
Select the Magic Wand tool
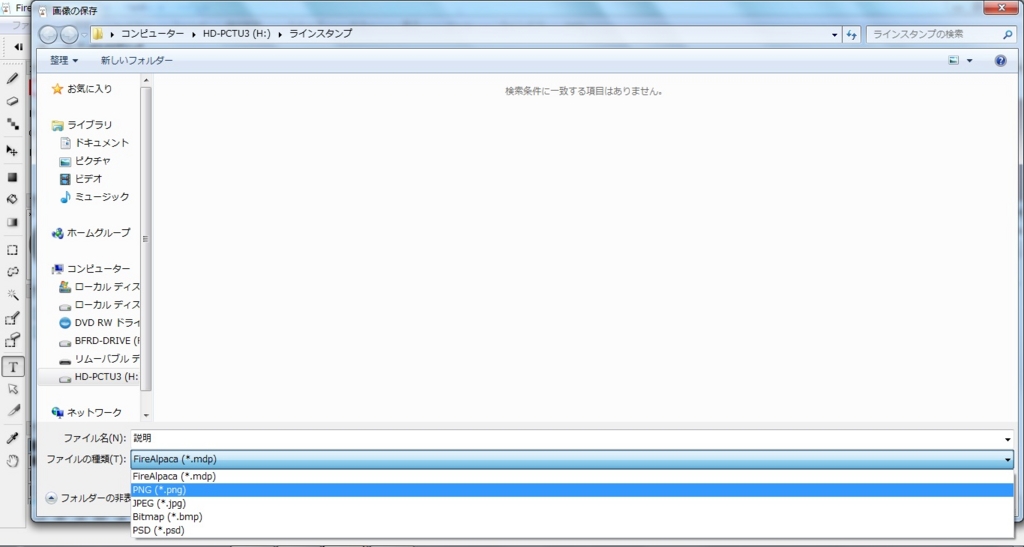tap(12, 294)
